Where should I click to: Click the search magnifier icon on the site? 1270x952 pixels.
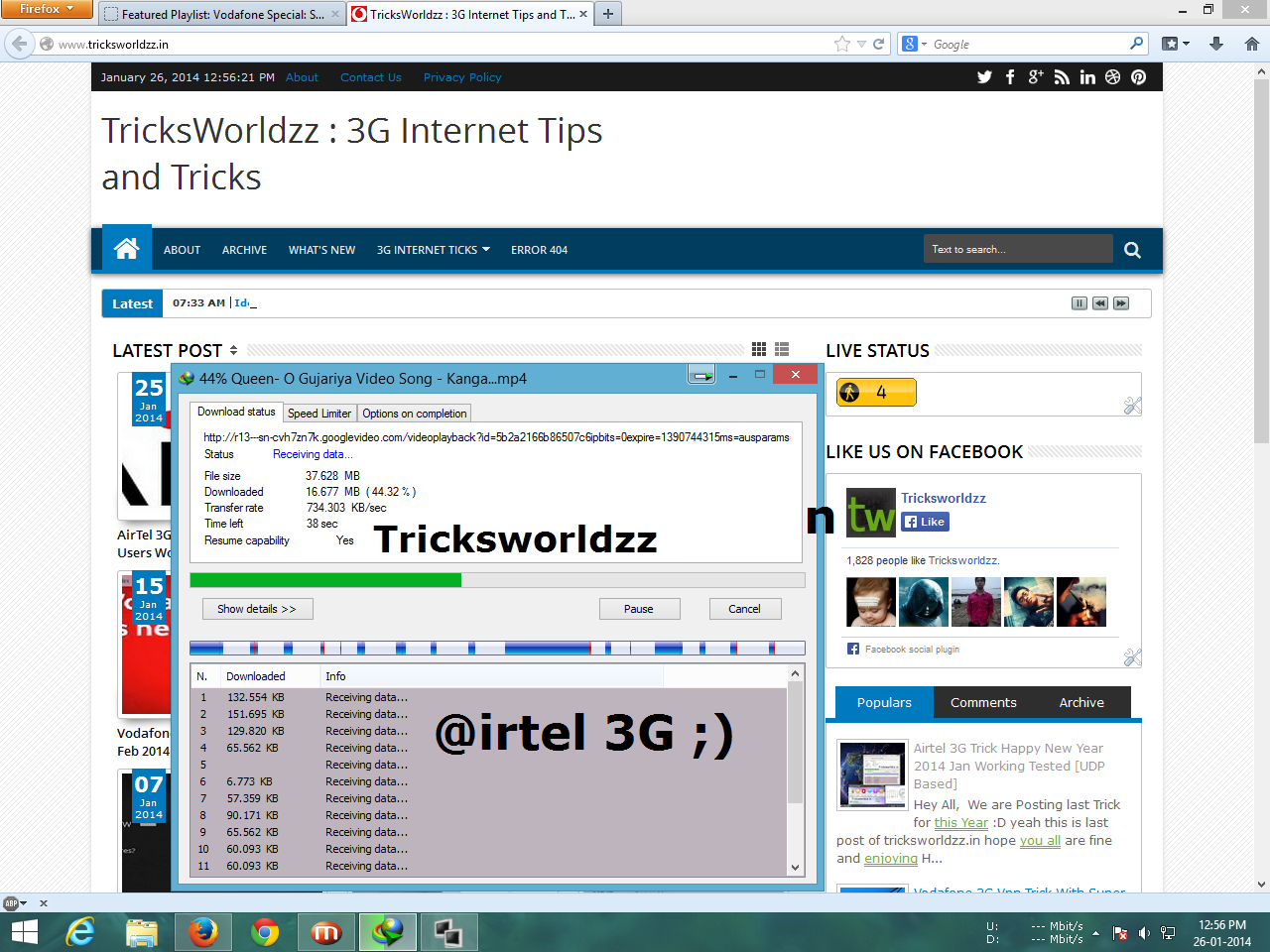click(1132, 250)
